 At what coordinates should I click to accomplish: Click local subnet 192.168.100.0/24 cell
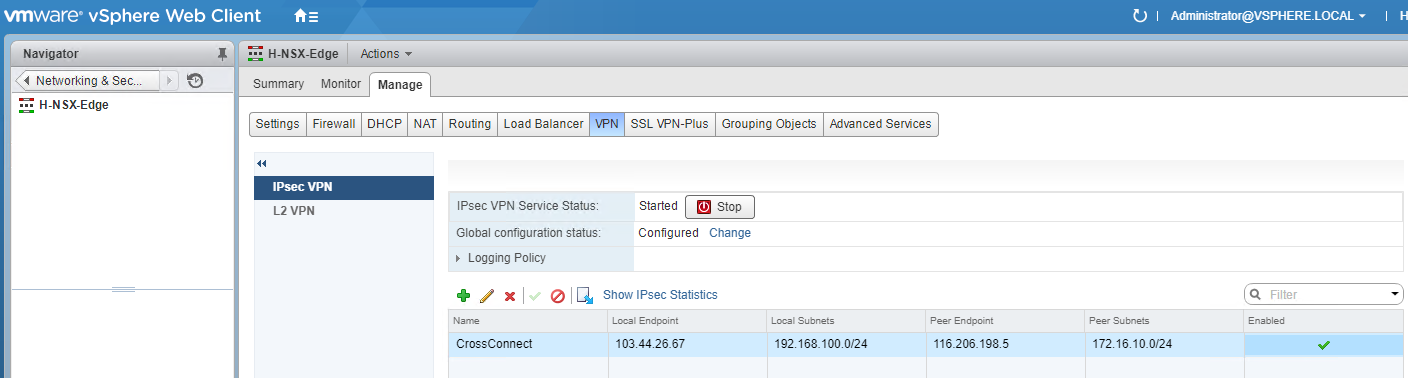tap(846, 344)
